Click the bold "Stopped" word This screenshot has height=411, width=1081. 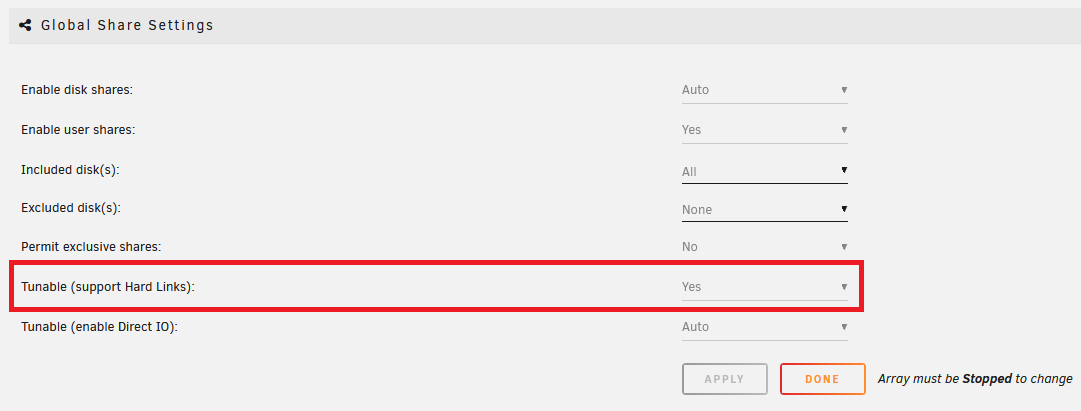tap(987, 379)
